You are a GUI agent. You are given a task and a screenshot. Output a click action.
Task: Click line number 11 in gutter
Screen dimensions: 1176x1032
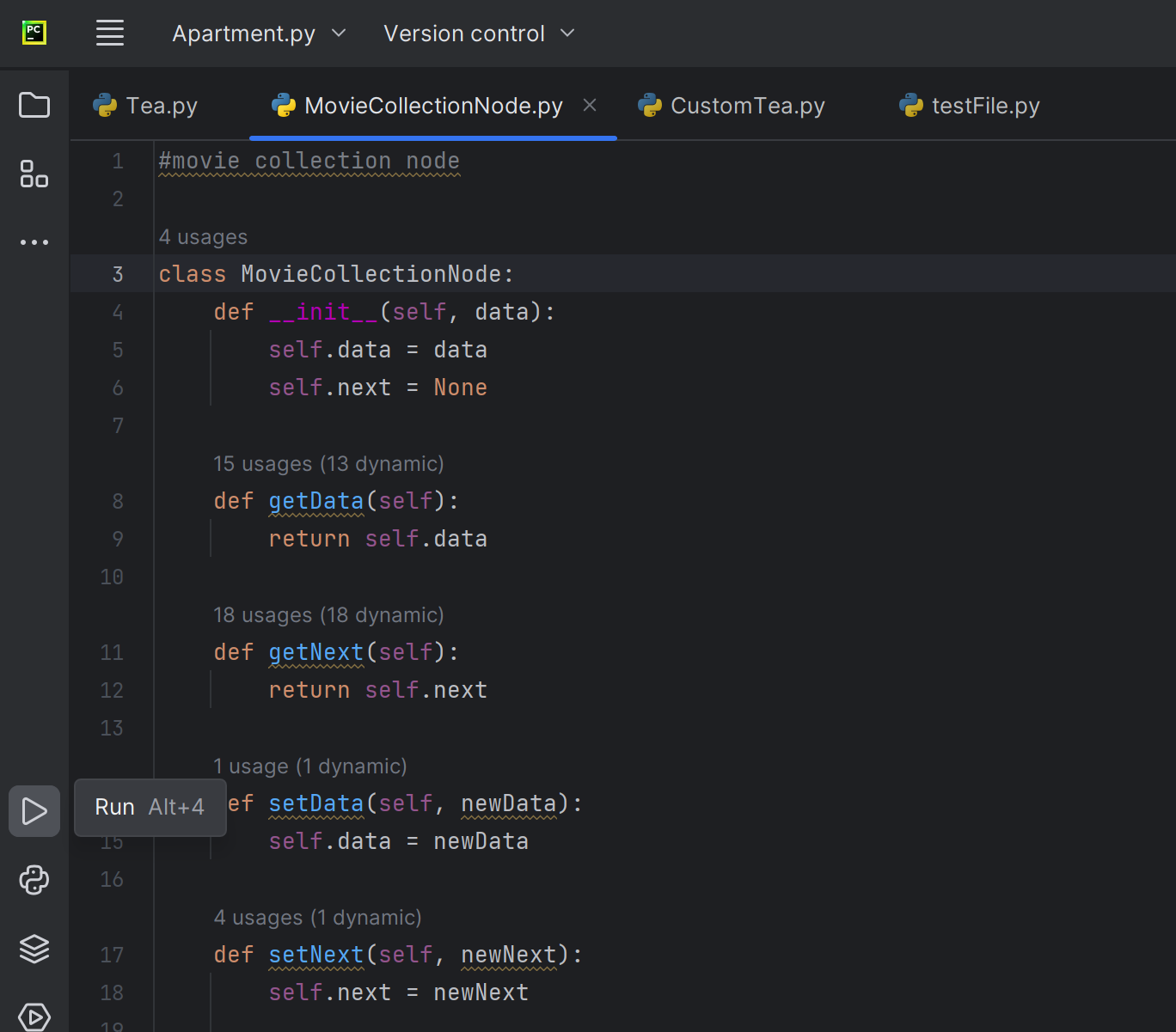pos(112,652)
